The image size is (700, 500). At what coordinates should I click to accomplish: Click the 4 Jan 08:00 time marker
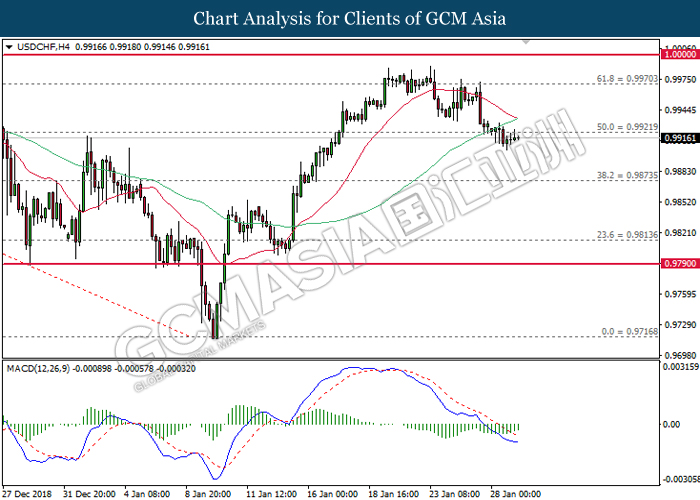pos(147,494)
